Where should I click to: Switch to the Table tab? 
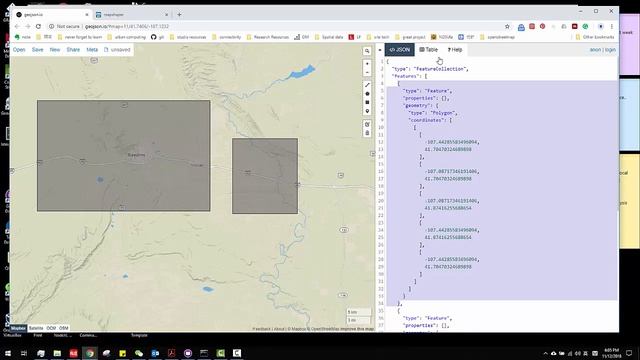(x=429, y=50)
